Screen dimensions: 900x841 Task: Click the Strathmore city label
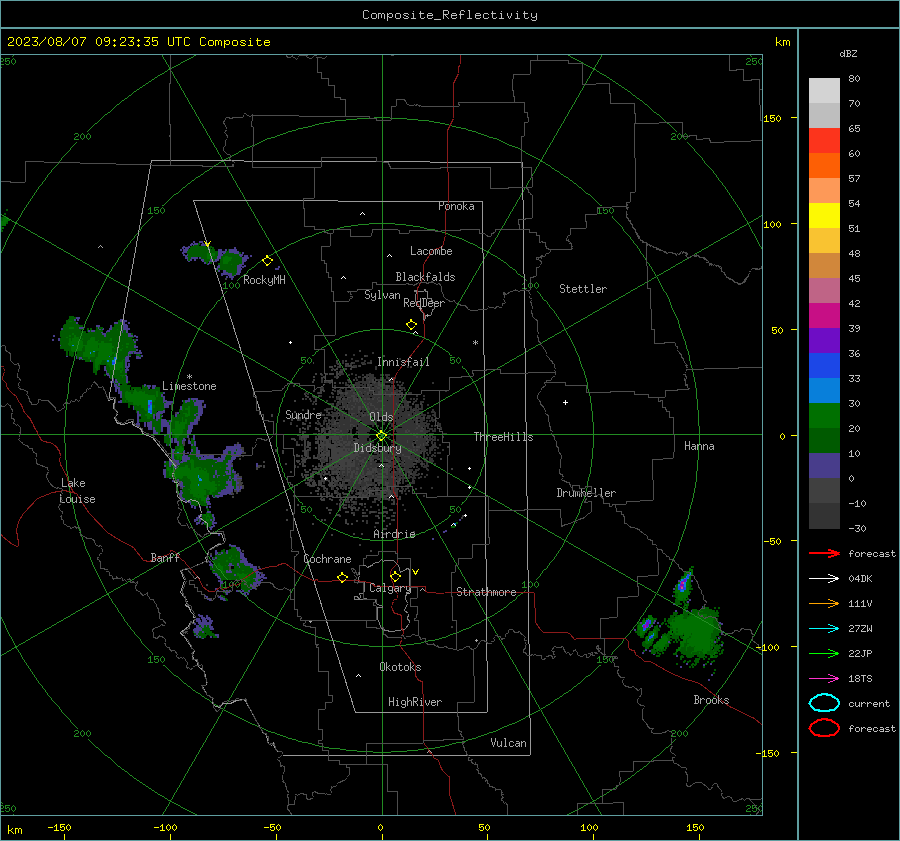pyautogui.click(x=486, y=592)
